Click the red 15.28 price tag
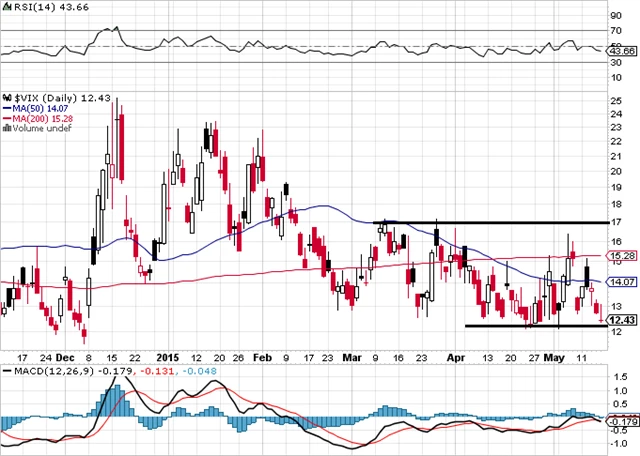This screenshot has width=640, height=456. [x=621, y=256]
